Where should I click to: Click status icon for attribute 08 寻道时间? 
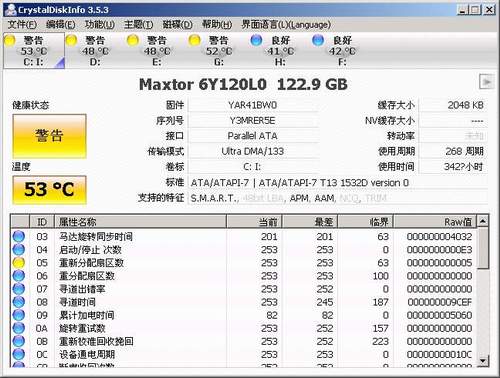(19, 302)
